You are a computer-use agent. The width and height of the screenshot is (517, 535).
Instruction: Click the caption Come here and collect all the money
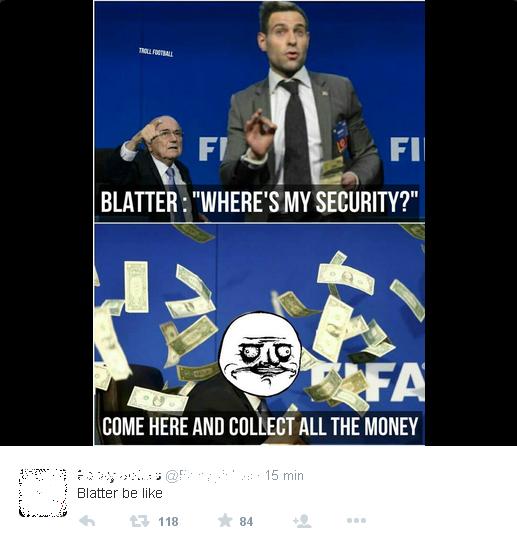[260, 426]
